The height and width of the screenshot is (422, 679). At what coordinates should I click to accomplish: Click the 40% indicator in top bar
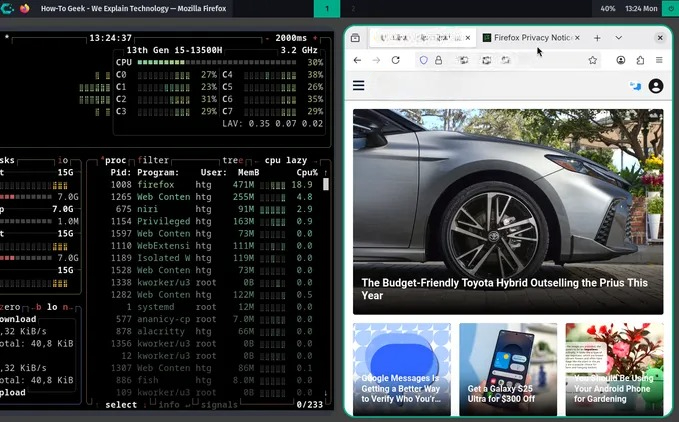click(x=608, y=8)
